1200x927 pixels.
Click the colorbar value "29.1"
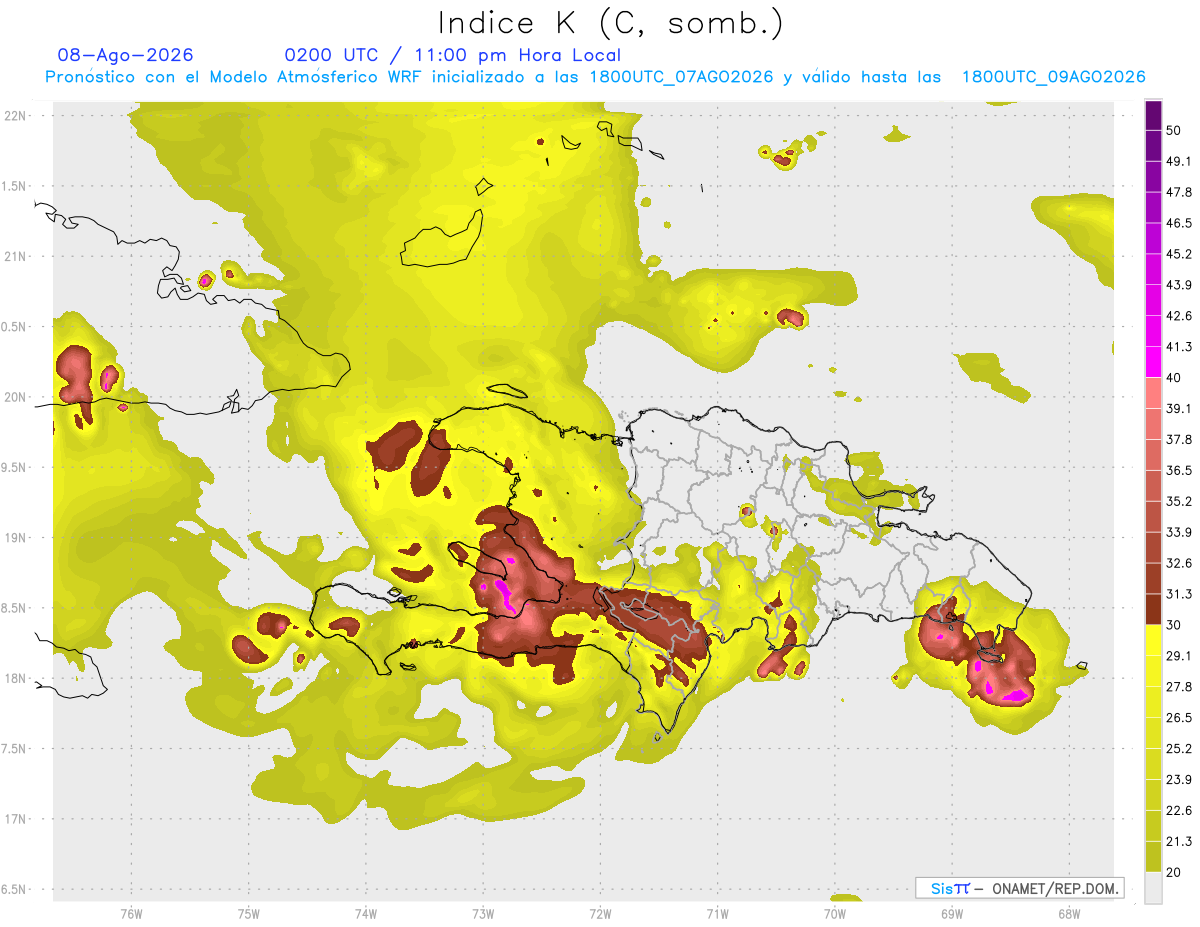click(x=1179, y=656)
